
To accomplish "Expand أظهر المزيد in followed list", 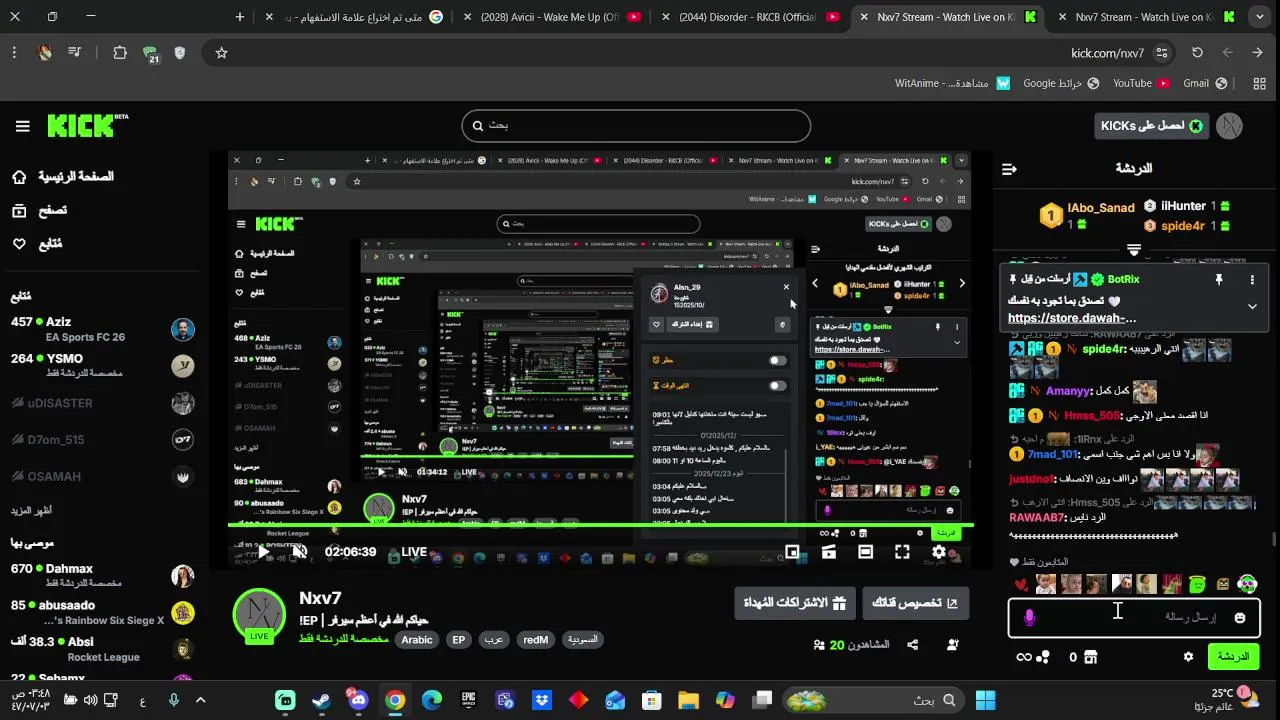I will [31, 511].
